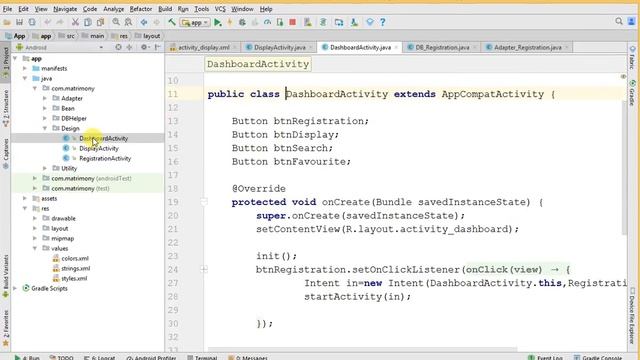Select RegistrationActivity in project tree
This screenshot has width=640, height=360.
[105, 158]
